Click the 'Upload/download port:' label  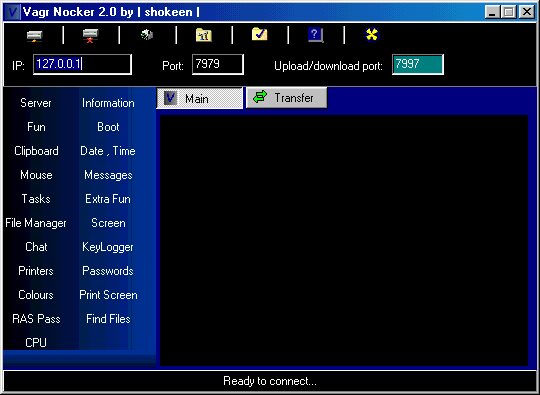click(328, 66)
